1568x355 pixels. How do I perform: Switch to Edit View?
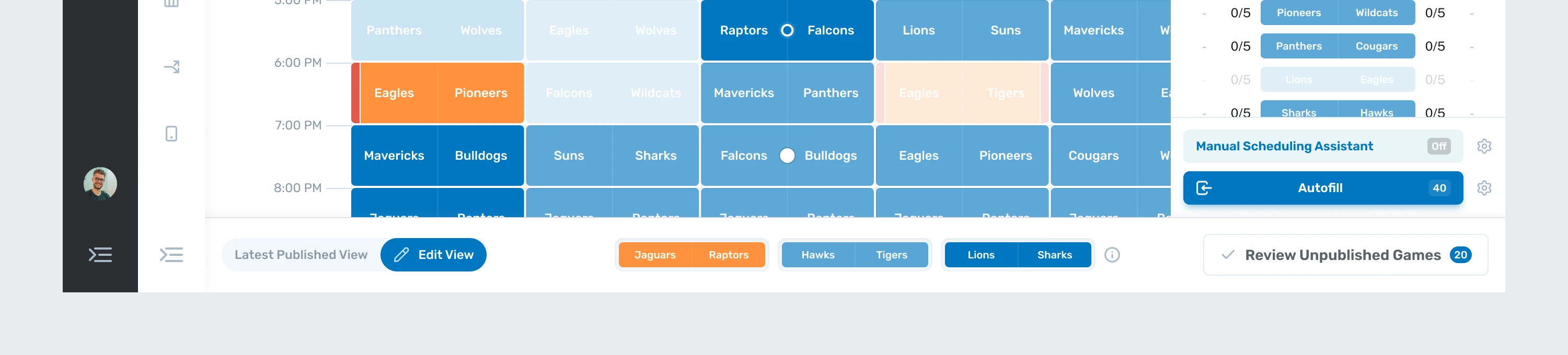pyautogui.click(x=433, y=255)
